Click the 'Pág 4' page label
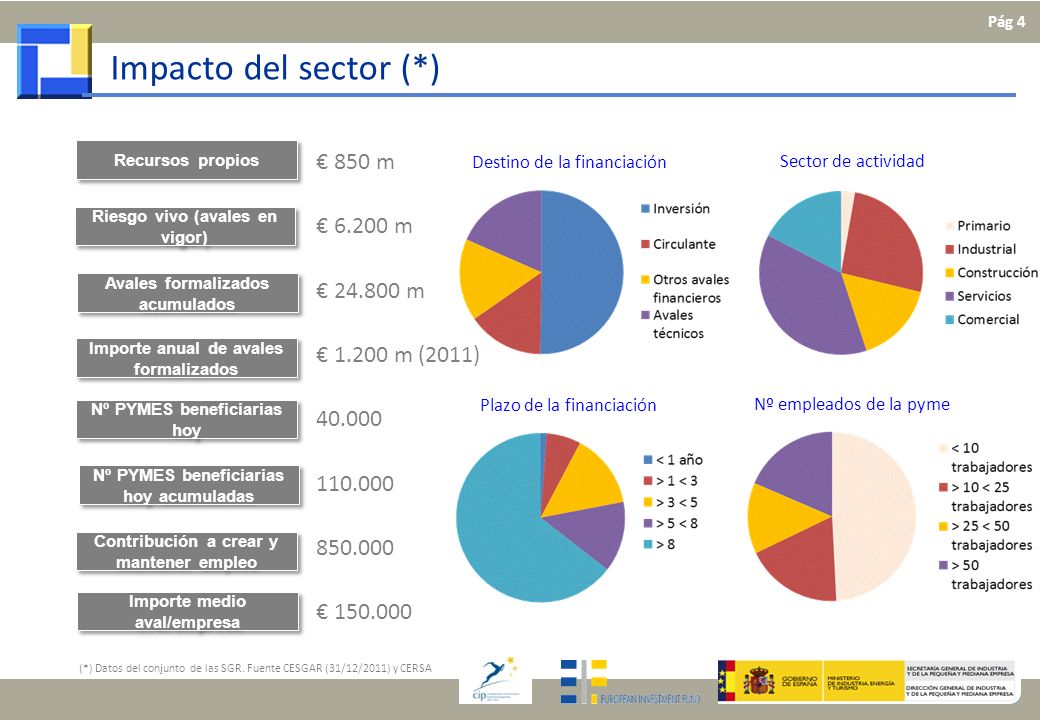The height and width of the screenshot is (720, 1040). click(1006, 22)
